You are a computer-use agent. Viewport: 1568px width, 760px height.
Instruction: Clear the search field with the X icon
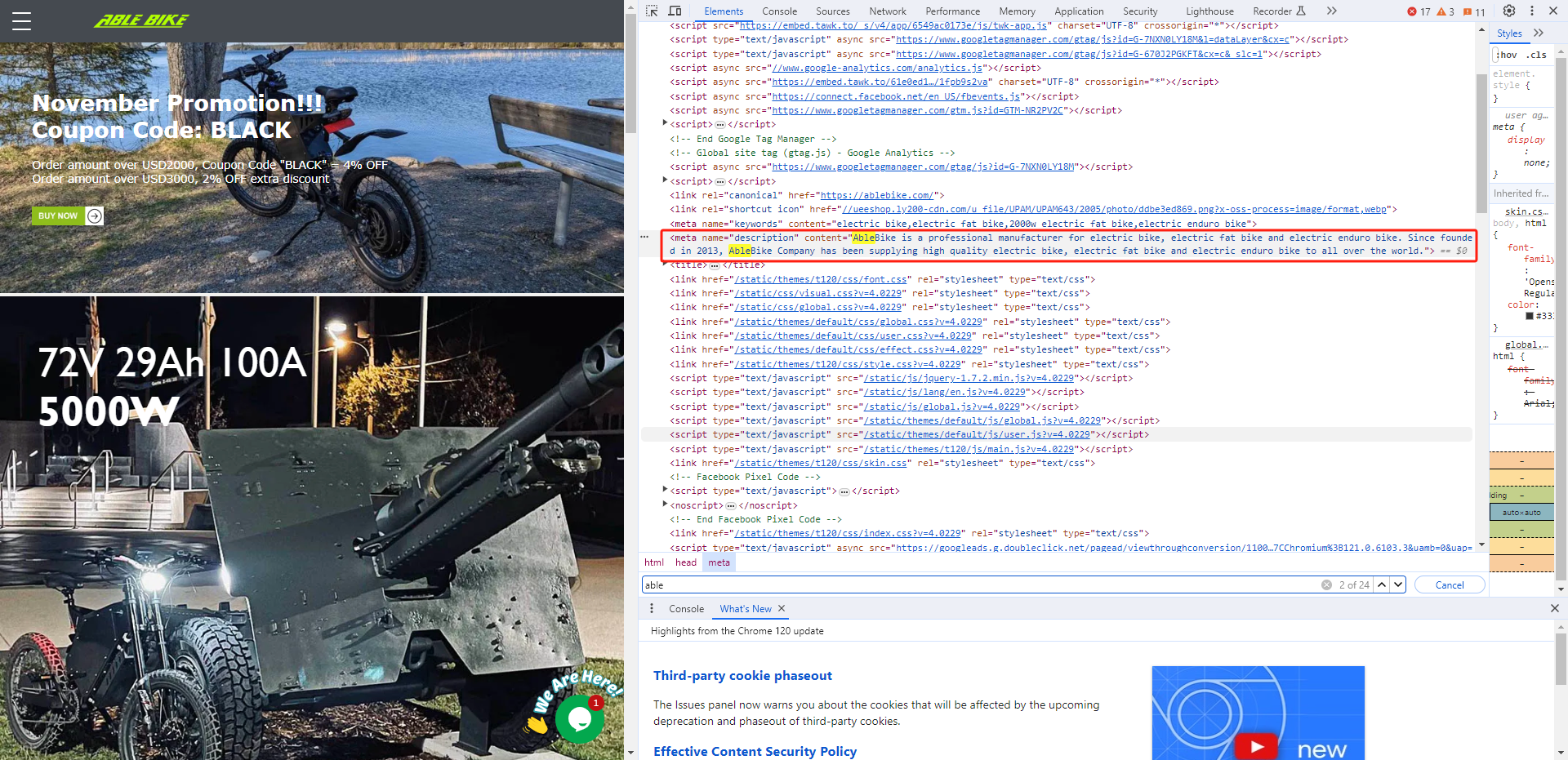tap(1326, 585)
